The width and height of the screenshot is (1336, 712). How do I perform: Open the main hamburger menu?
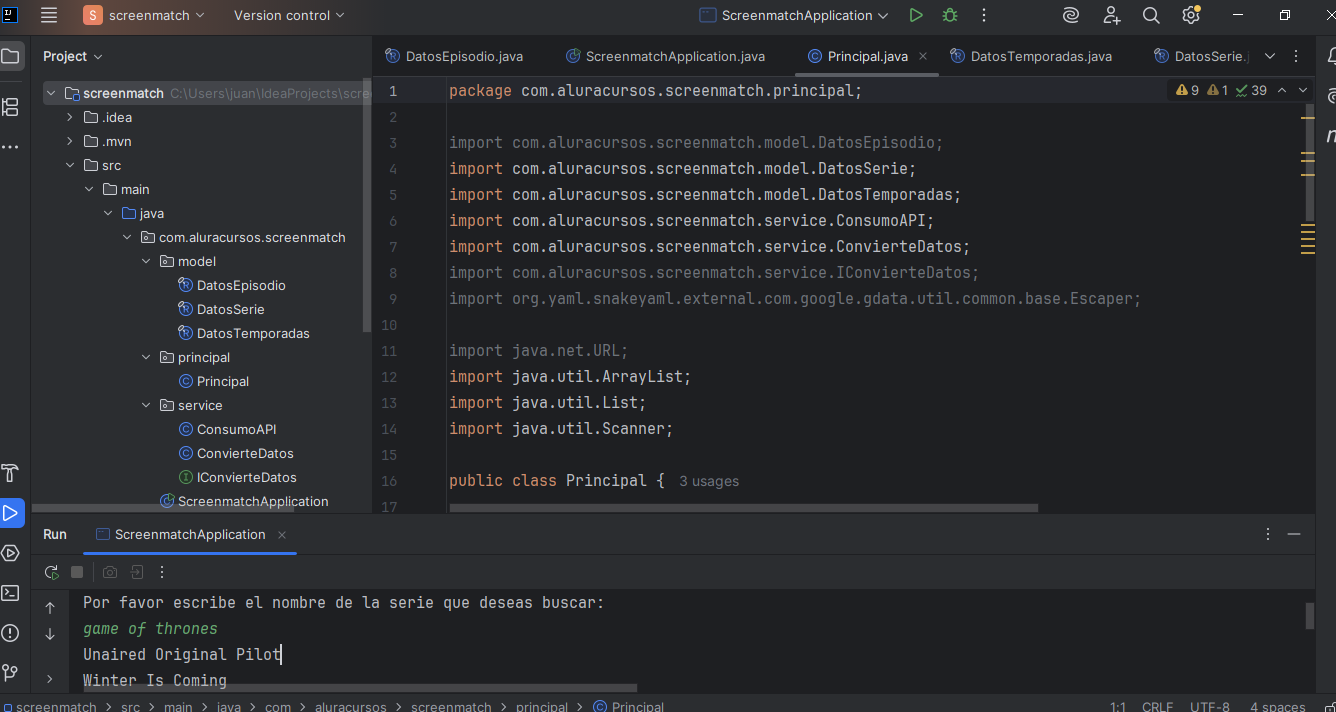pyautogui.click(x=49, y=15)
